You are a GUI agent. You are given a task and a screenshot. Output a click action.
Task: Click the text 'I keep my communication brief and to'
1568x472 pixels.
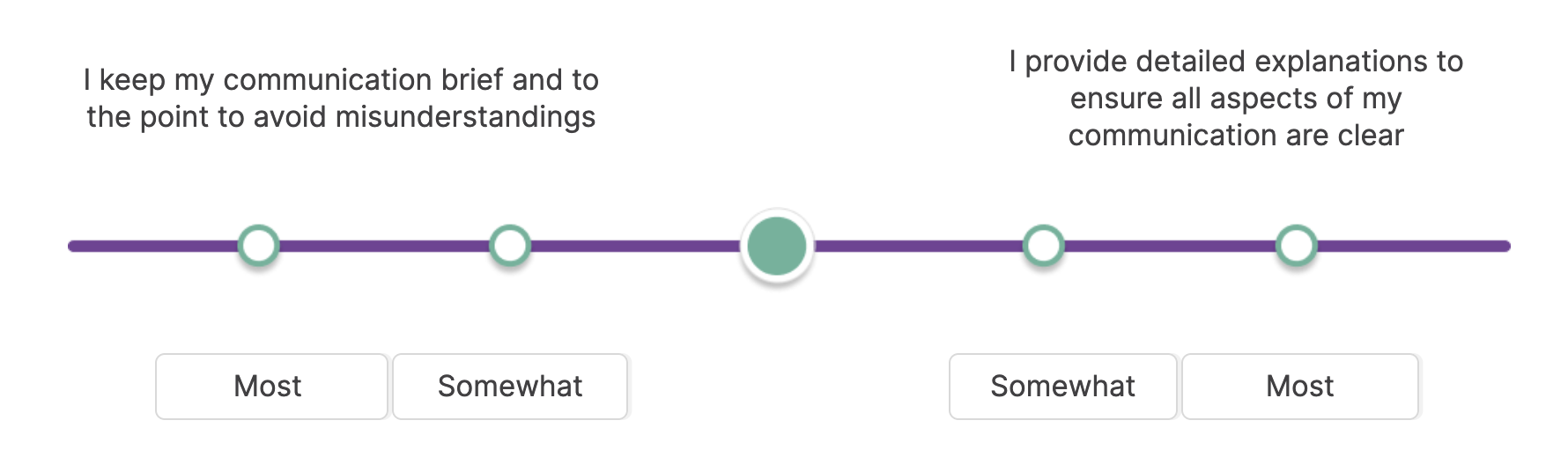pyautogui.click(x=341, y=80)
